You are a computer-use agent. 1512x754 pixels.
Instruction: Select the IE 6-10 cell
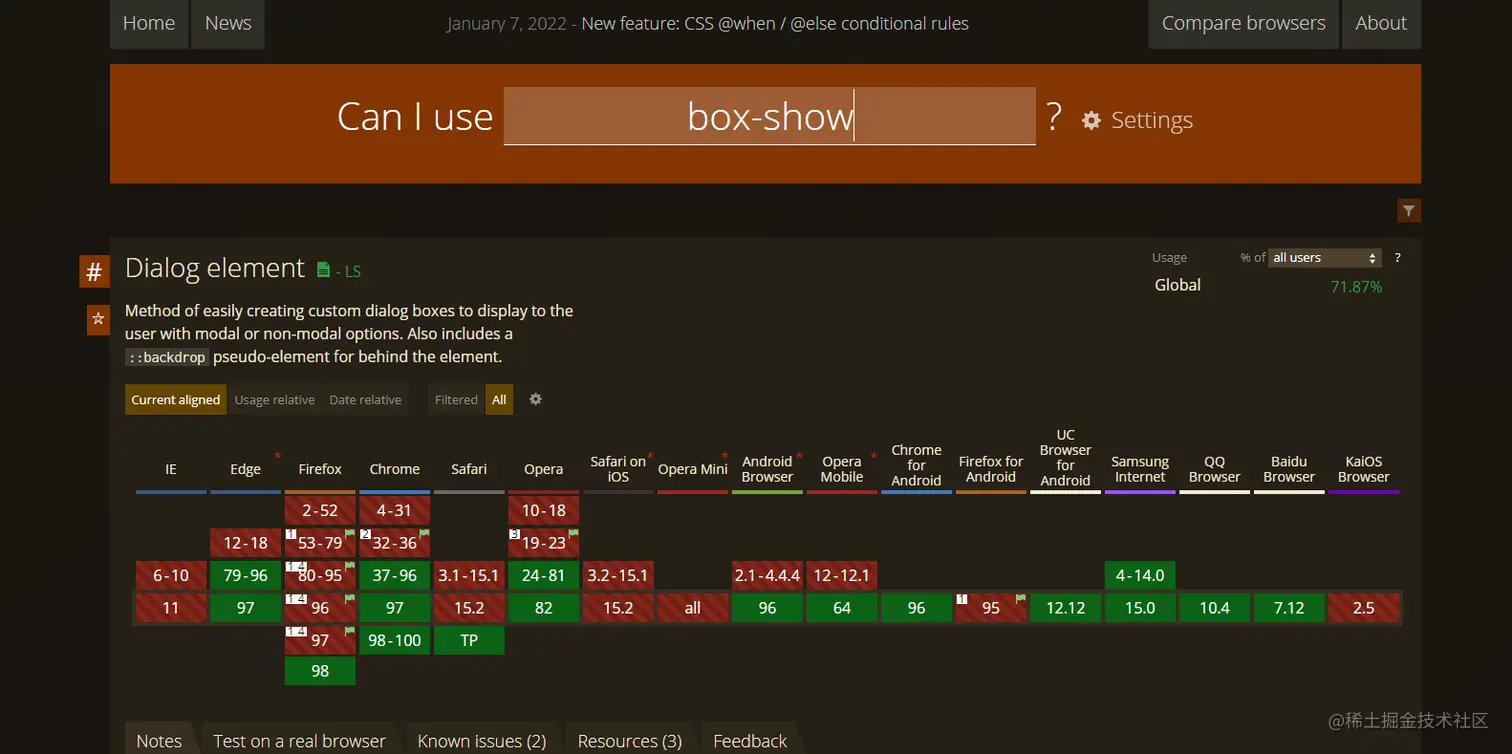(x=171, y=575)
